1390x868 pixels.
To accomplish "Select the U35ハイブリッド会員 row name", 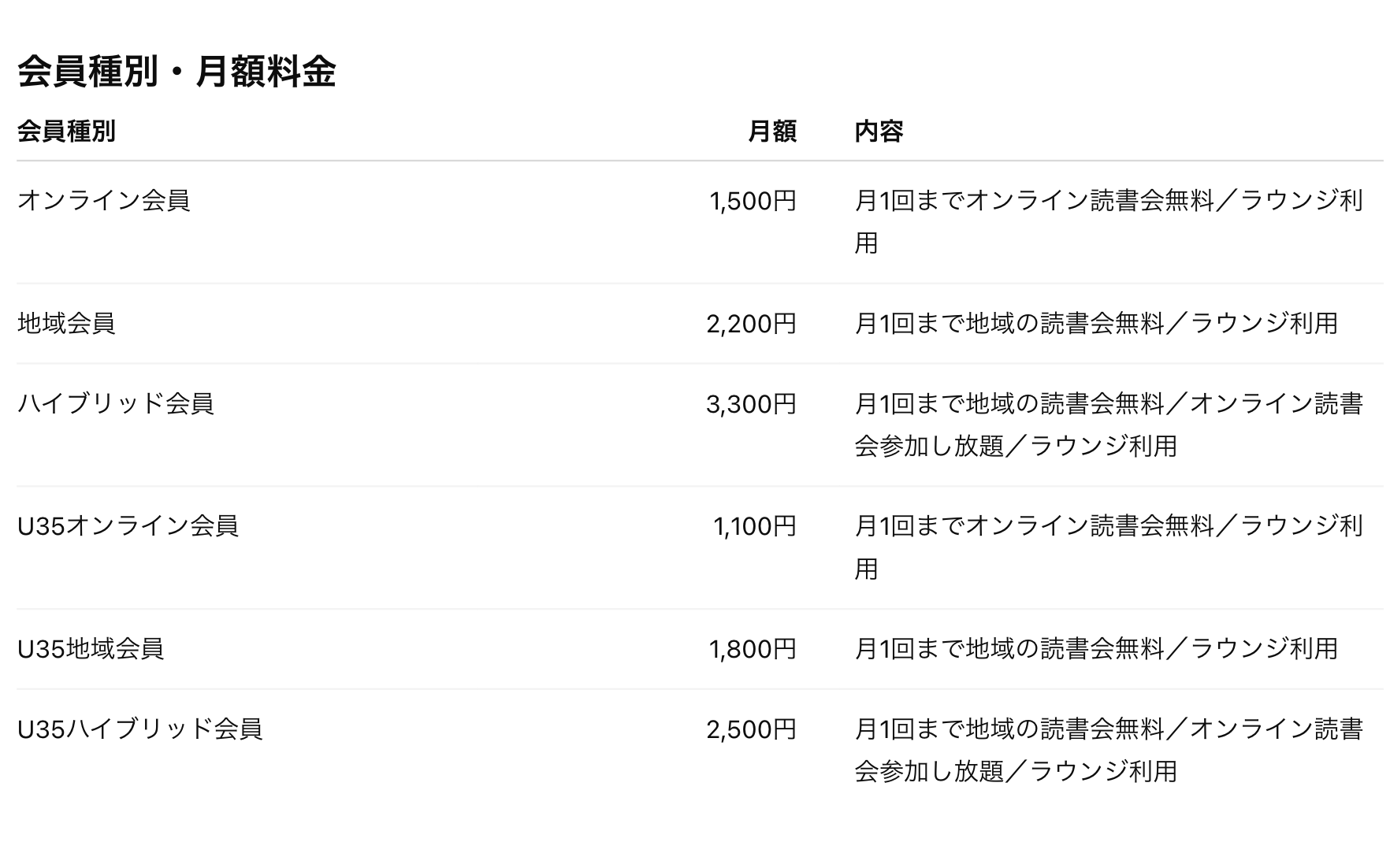I will tap(139, 729).
